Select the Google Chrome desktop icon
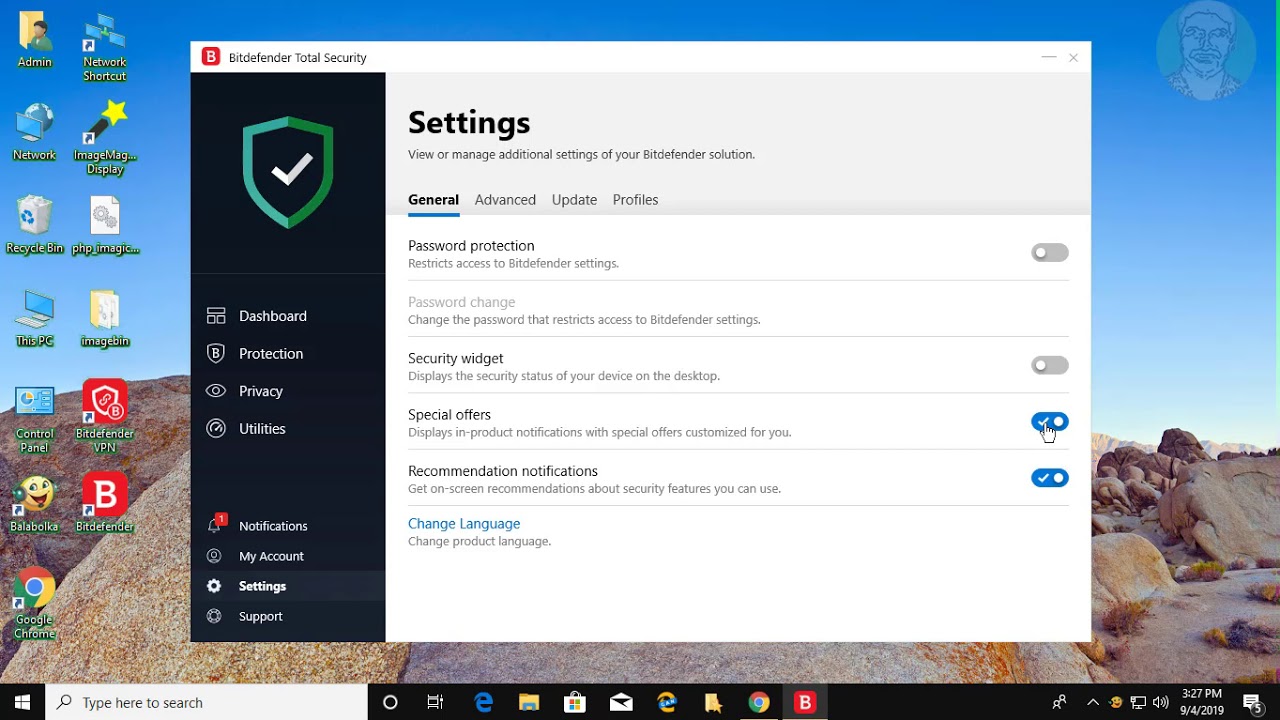 [34, 603]
